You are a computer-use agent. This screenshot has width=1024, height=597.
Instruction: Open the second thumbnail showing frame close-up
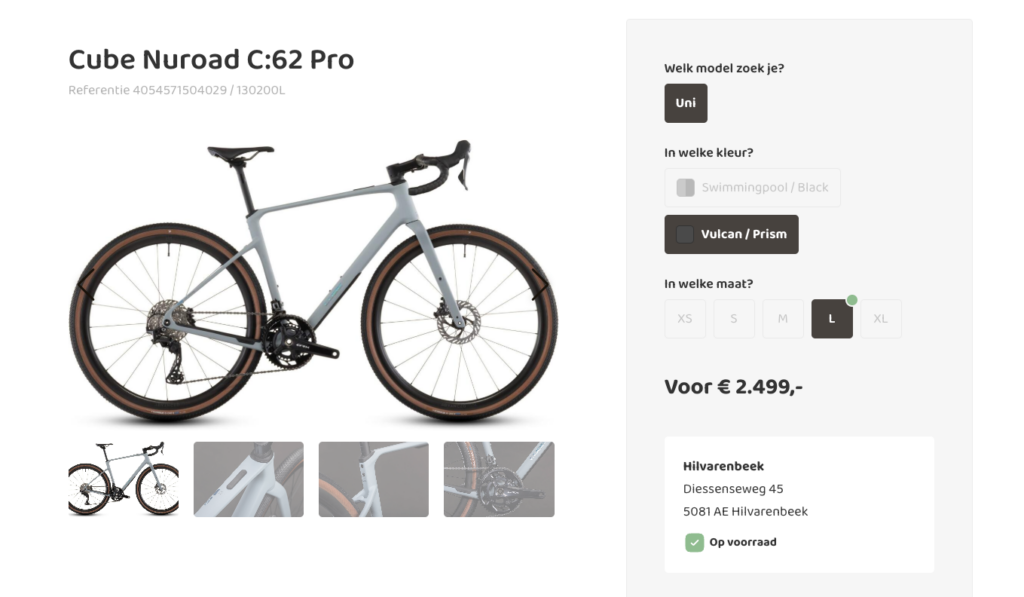point(248,479)
